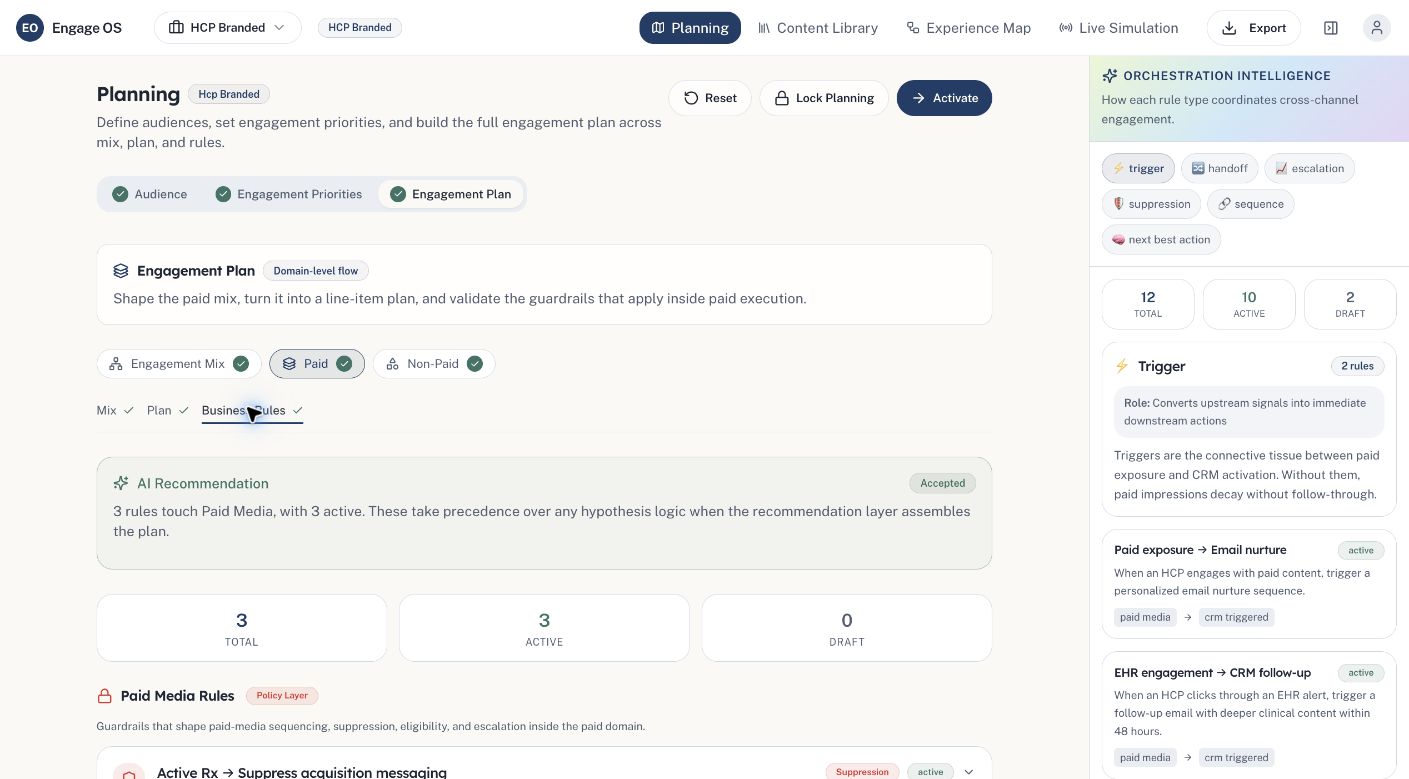Click the lock icon beside Paid Media Rules

tap(104, 696)
